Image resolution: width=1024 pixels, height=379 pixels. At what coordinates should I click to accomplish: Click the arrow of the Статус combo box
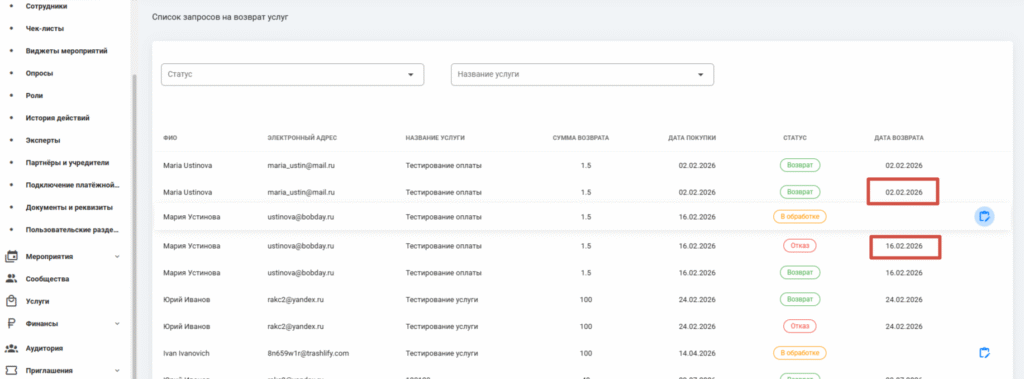tap(411, 74)
